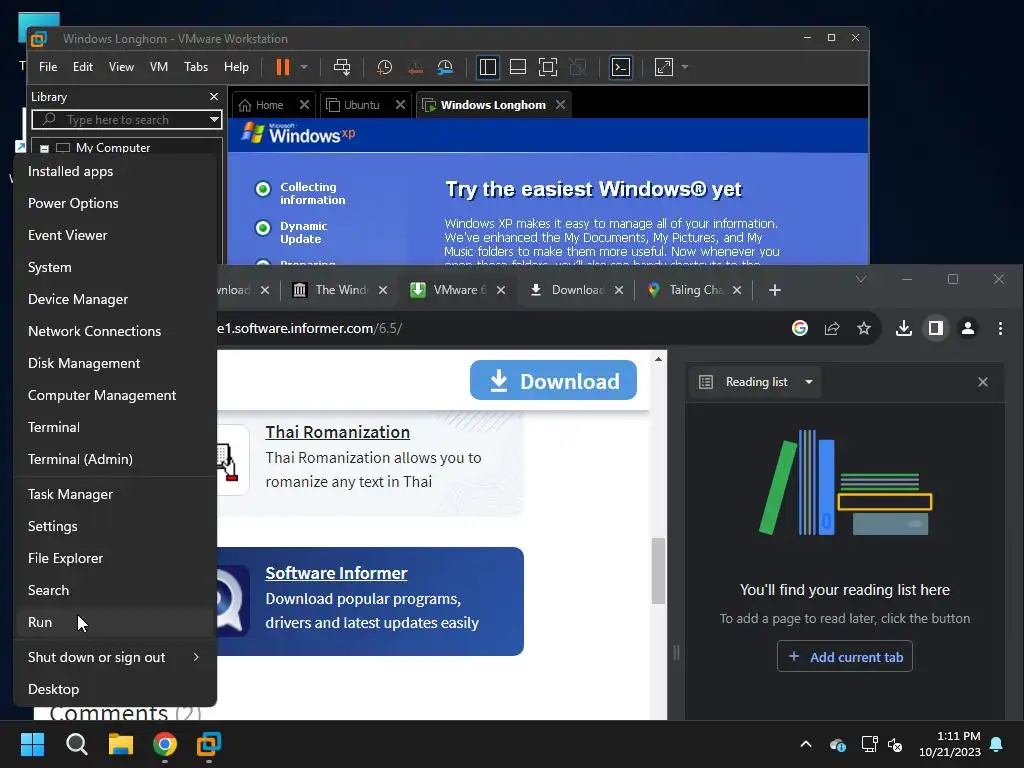Open the notification bell in the taskbar
Viewport: 1024px width, 768px height.
pyautogui.click(x=996, y=744)
